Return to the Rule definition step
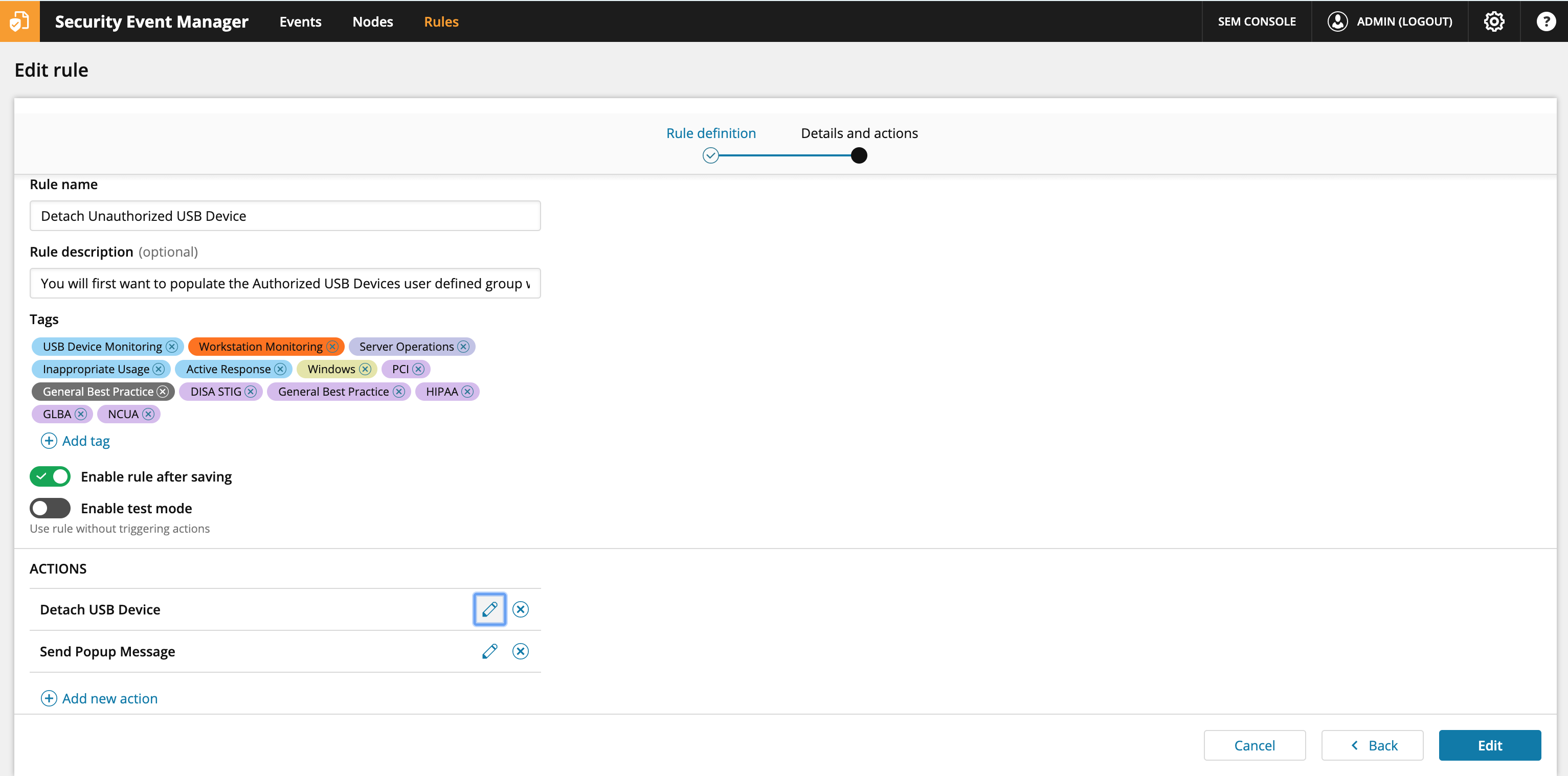Viewport: 1568px width, 776px height. click(710, 133)
